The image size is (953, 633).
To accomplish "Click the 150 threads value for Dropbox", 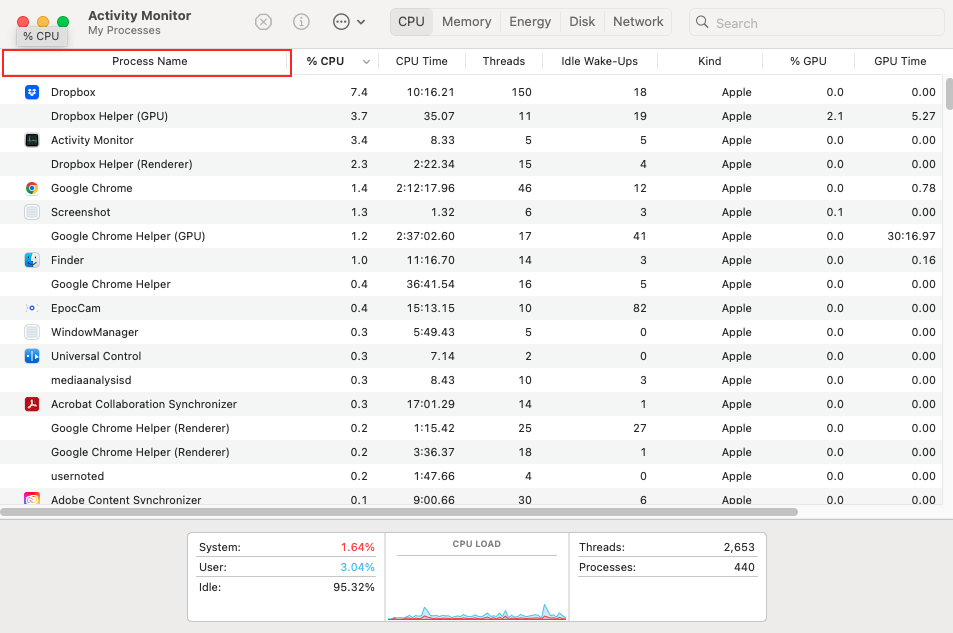I will click(521, 92).
